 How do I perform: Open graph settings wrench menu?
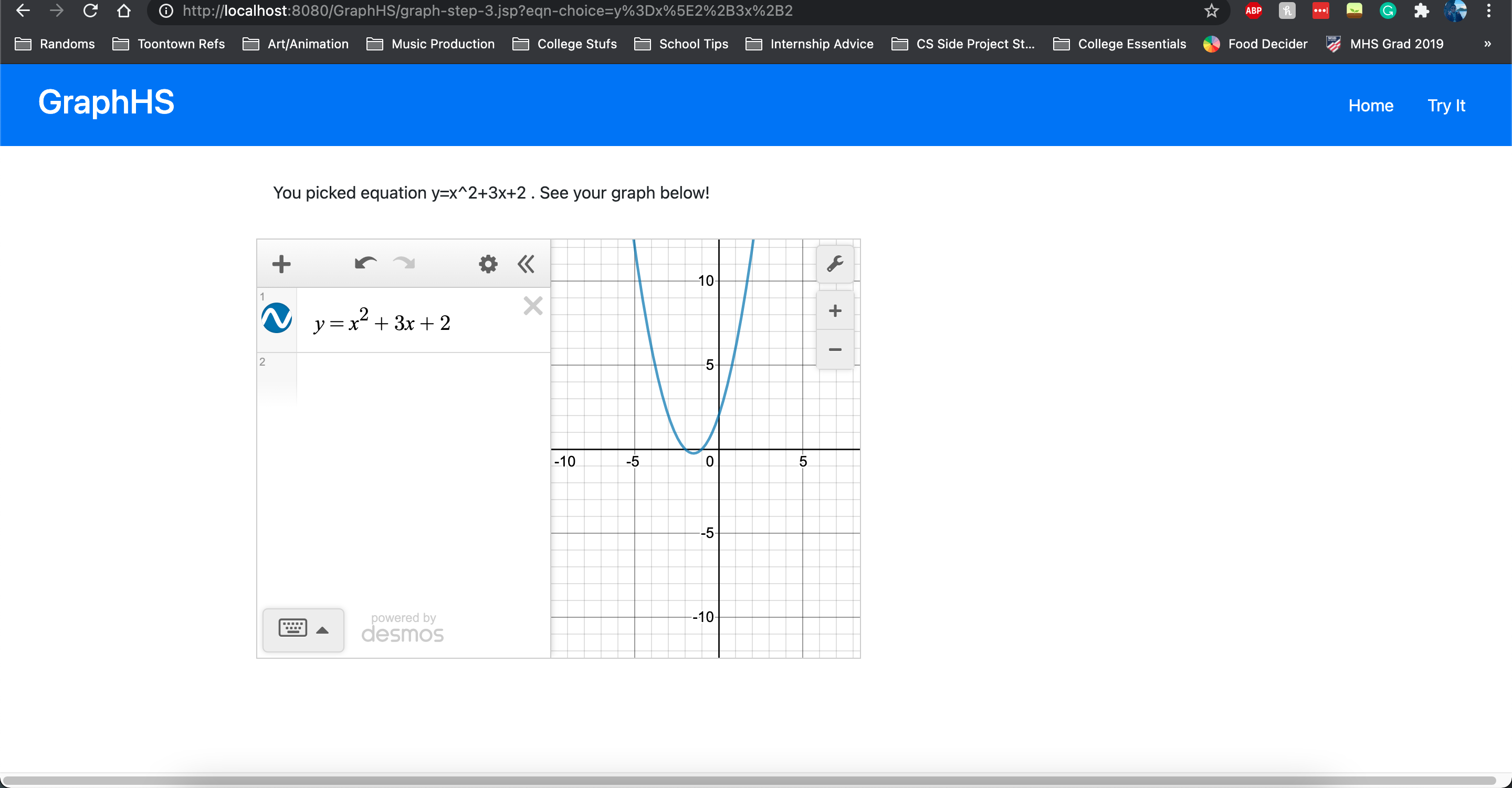pos(835,264)
